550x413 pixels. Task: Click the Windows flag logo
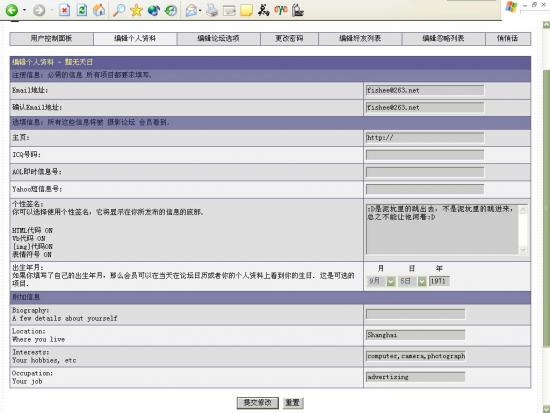tap(511, 7)
